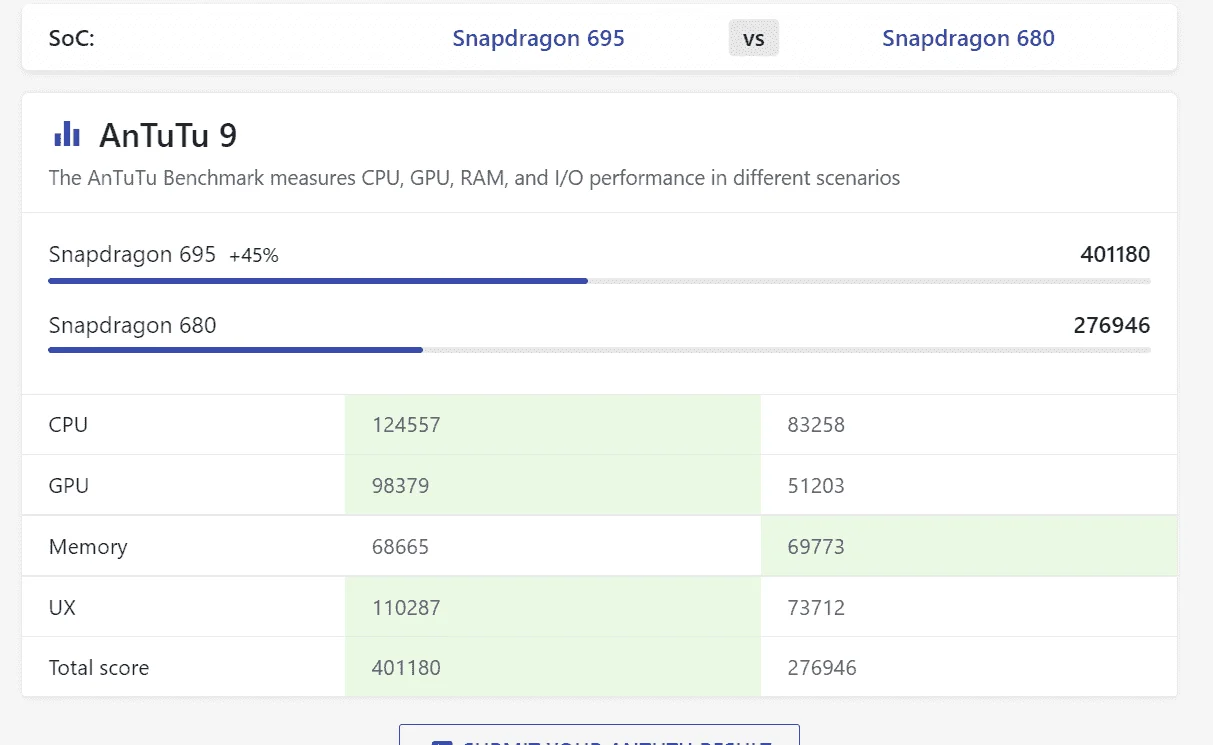This screenshot has width=1213, height=745.
Task: Select UX value 73712
Action: (x=816, y=608)
